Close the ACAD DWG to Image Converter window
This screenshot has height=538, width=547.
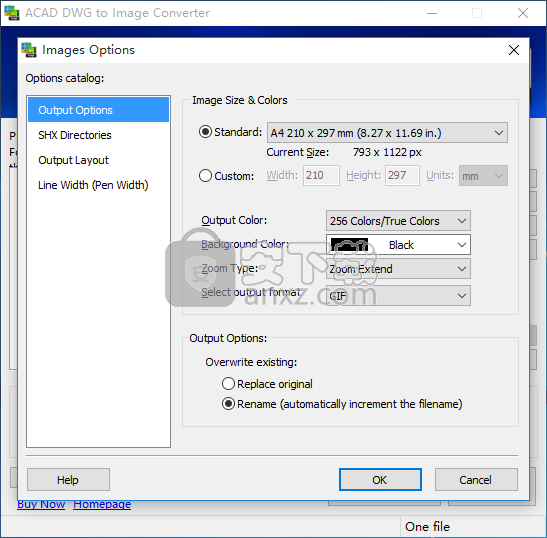point(523,13)
